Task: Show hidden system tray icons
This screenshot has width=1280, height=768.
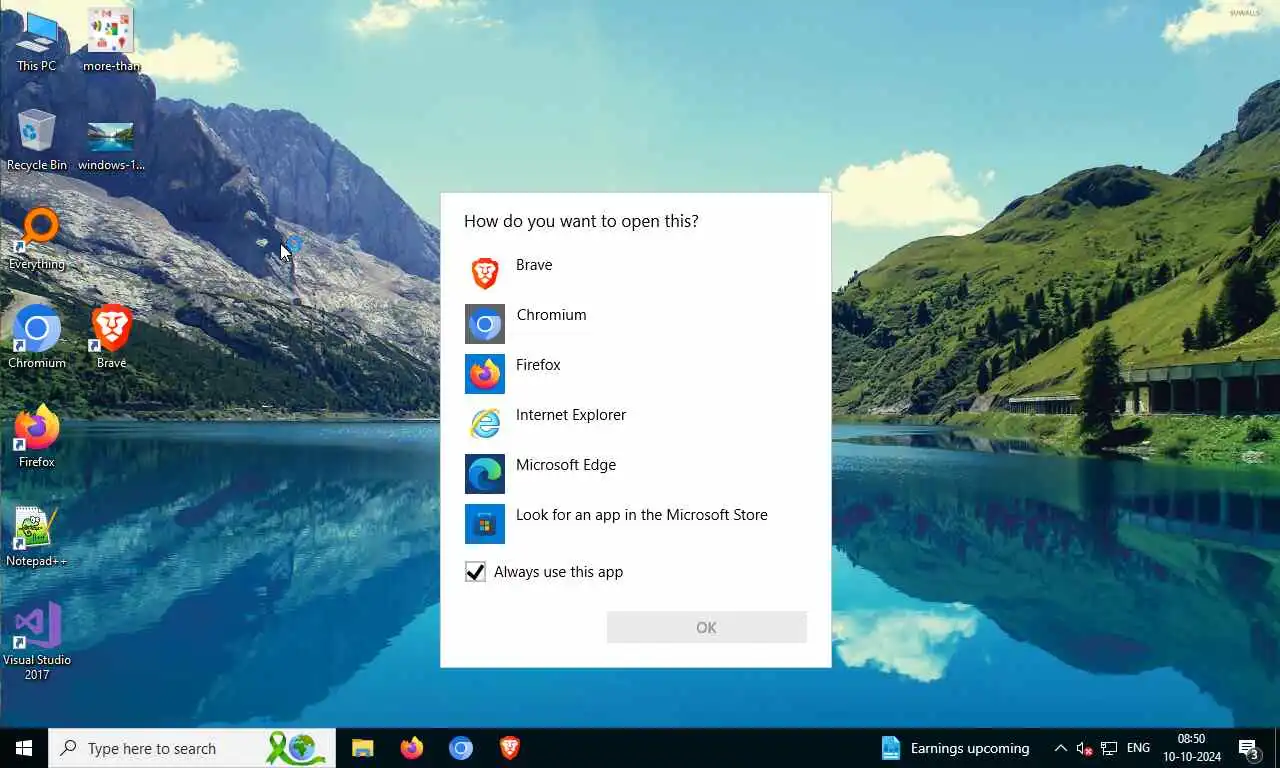Action: point(1060,748)
